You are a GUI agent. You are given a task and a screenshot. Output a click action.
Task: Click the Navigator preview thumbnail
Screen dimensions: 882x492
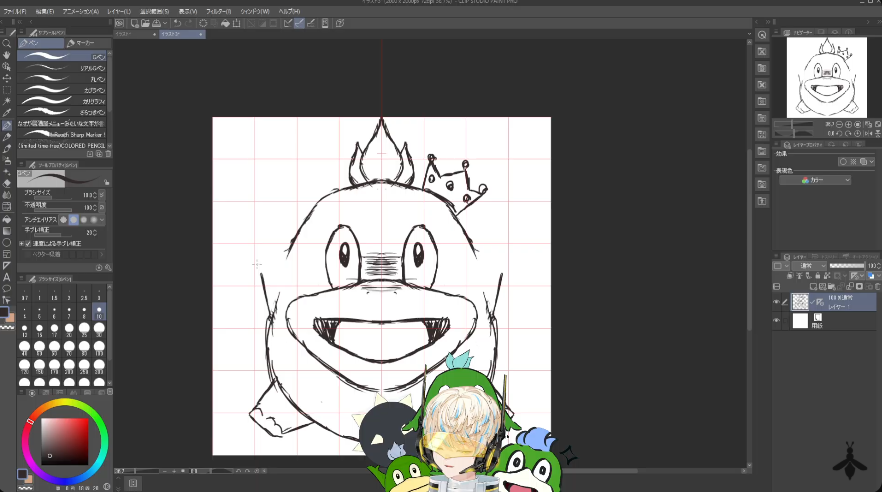tap(827, 78)
